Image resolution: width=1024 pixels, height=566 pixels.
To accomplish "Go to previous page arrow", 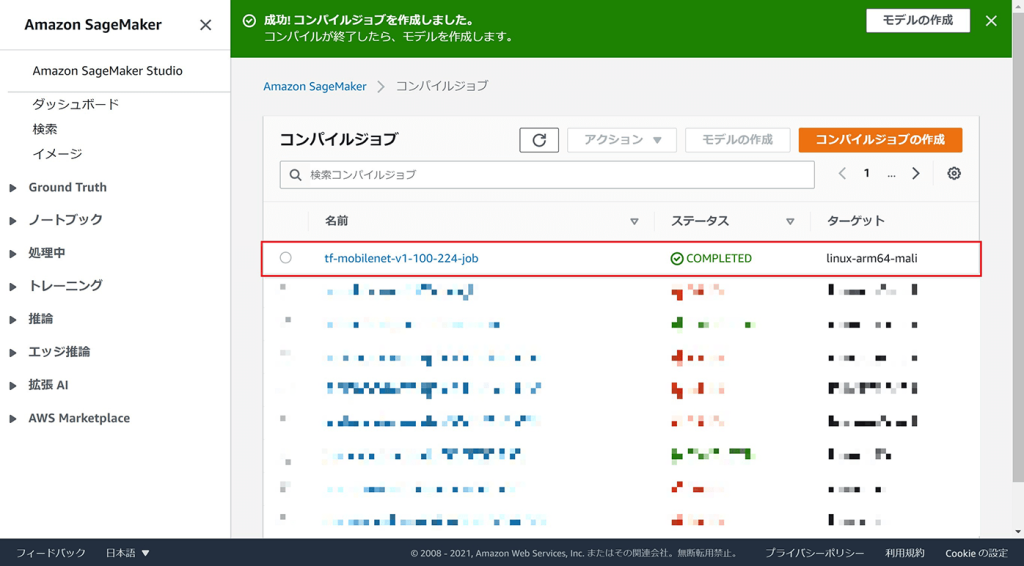I will (842, 174).
